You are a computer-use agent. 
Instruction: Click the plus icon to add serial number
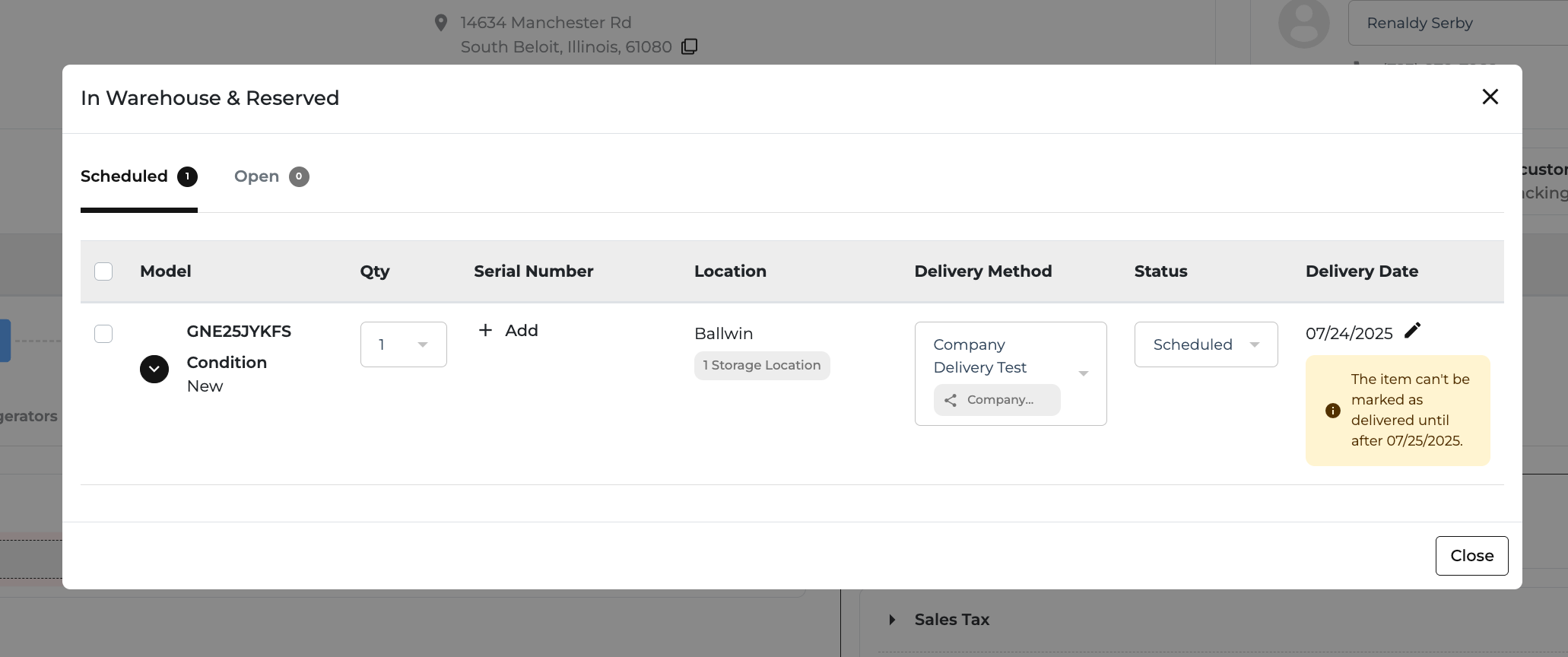point(485,330)
